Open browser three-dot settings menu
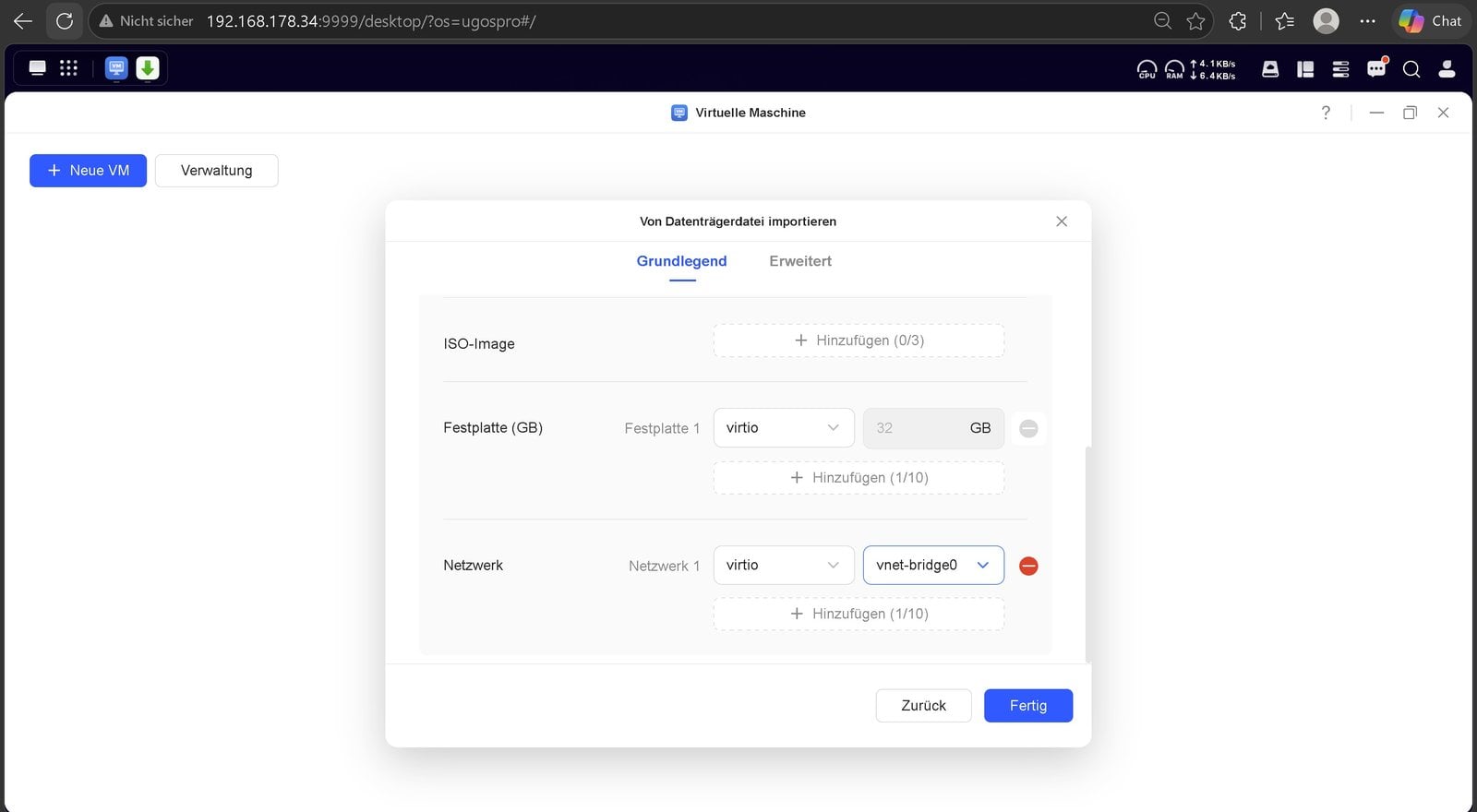This screenshot has width=1477, height=812. coord(1368,20)
